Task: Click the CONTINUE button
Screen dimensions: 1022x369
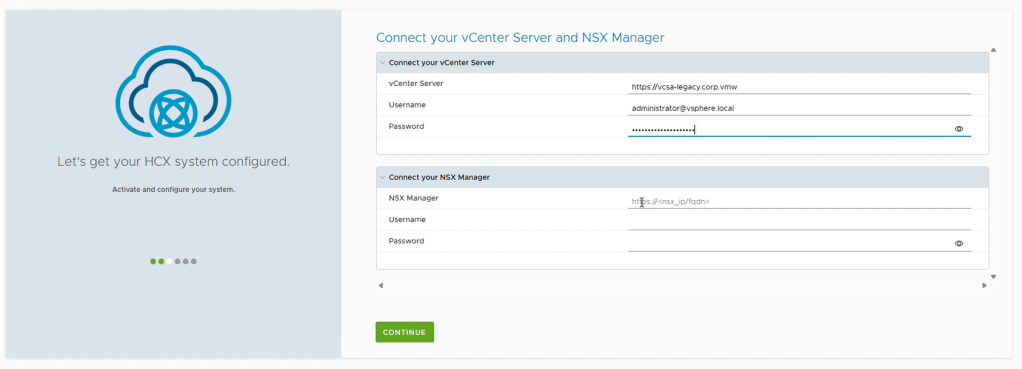Action: 405,332
